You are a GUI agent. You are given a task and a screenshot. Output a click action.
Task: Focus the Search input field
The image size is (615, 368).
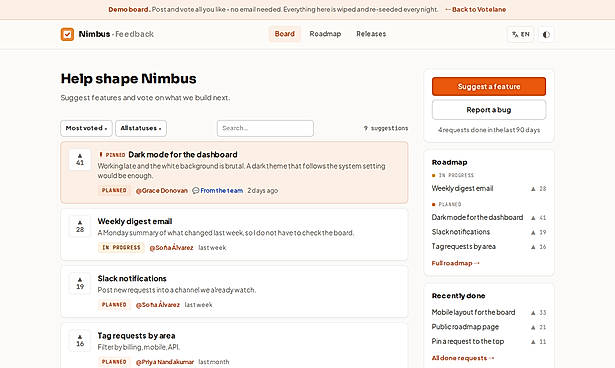pos(265,128)
